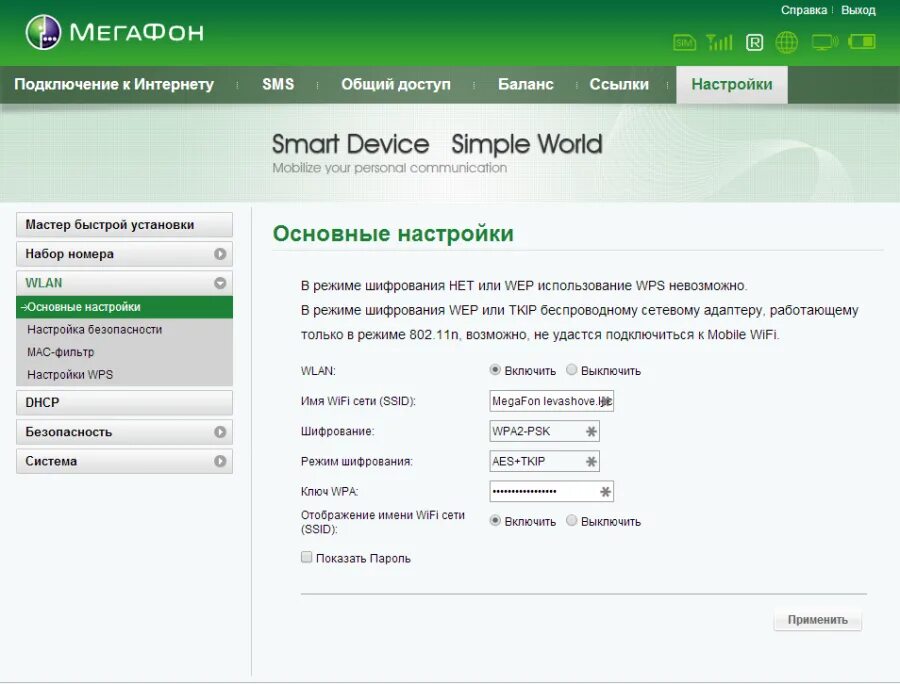900x684 pixels.
Task: Click the Ключ WPA password field
Action: coord(552,491)
